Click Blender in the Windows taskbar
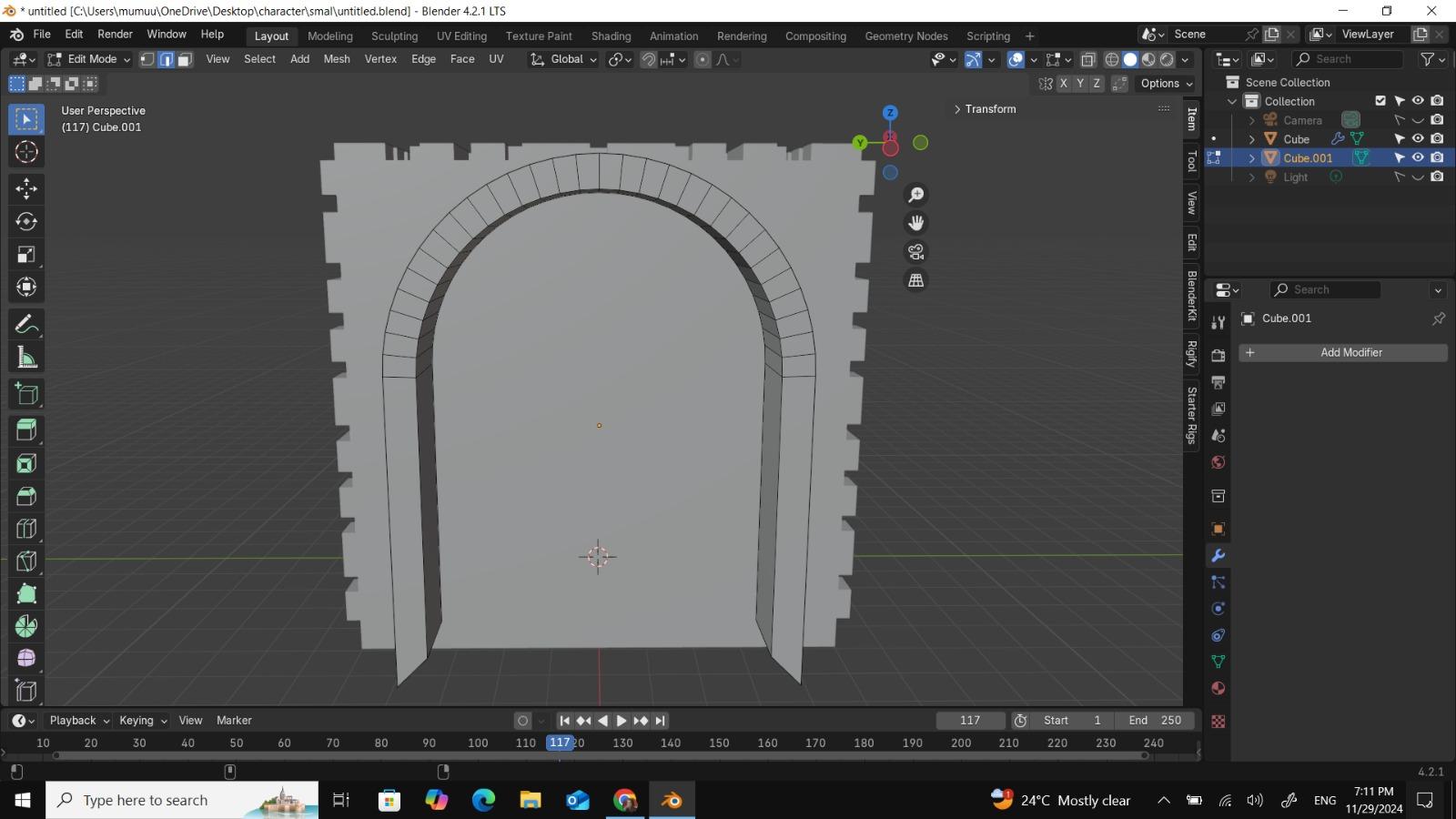The image size is (1456, 819). (672, 801)
